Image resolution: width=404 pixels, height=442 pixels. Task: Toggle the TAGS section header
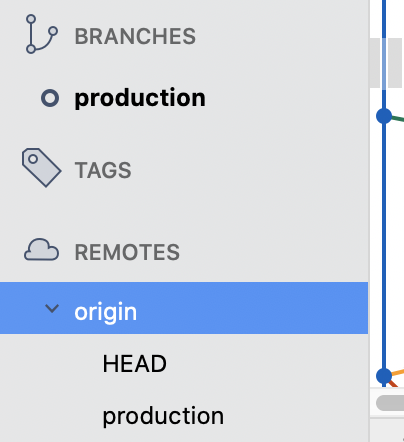click(x=103, y=170)
